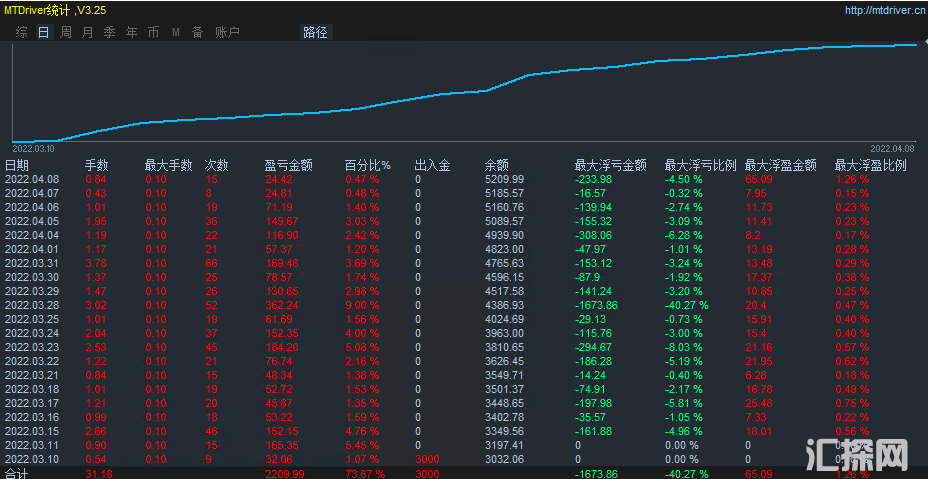Open the 季 quarterly tab
This screenshot has width=928, height=479.
point(109,33)
